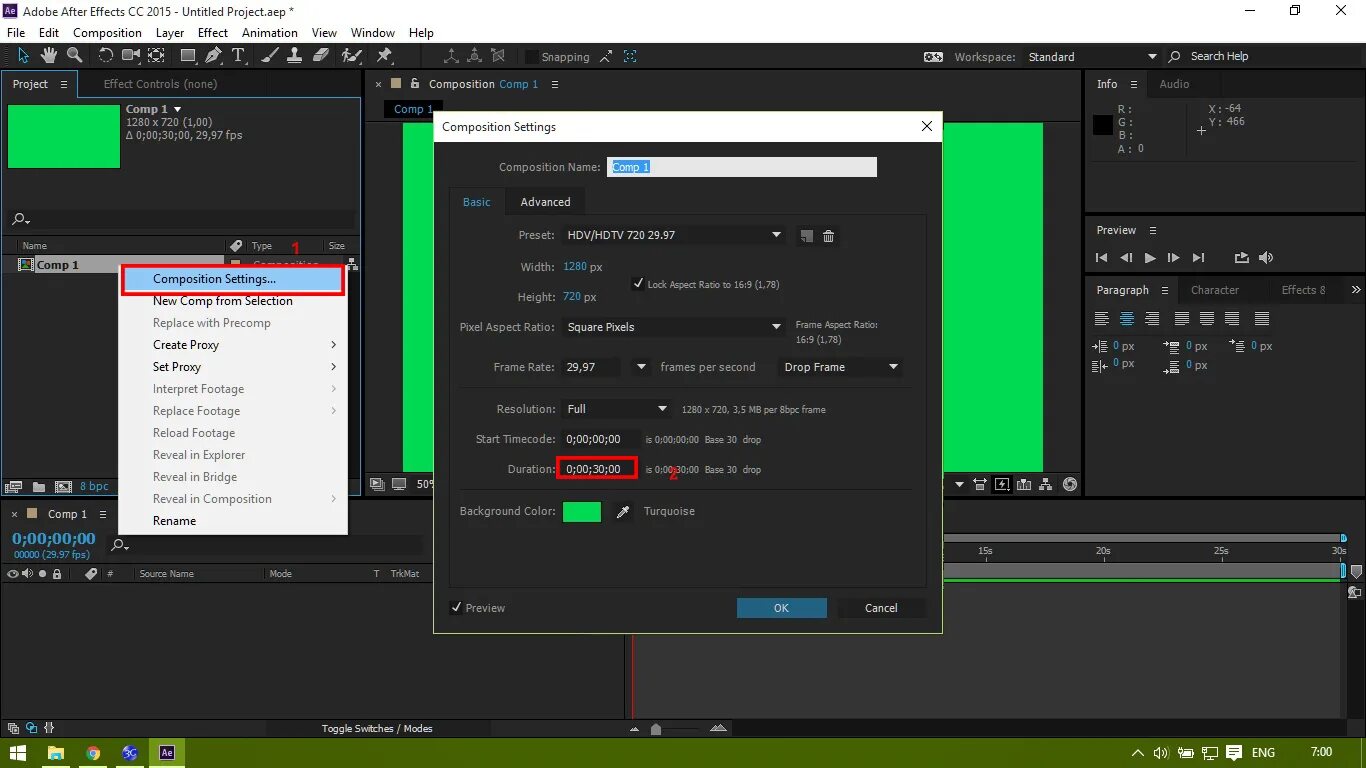Choose Rename from context menu

(233, 521)
